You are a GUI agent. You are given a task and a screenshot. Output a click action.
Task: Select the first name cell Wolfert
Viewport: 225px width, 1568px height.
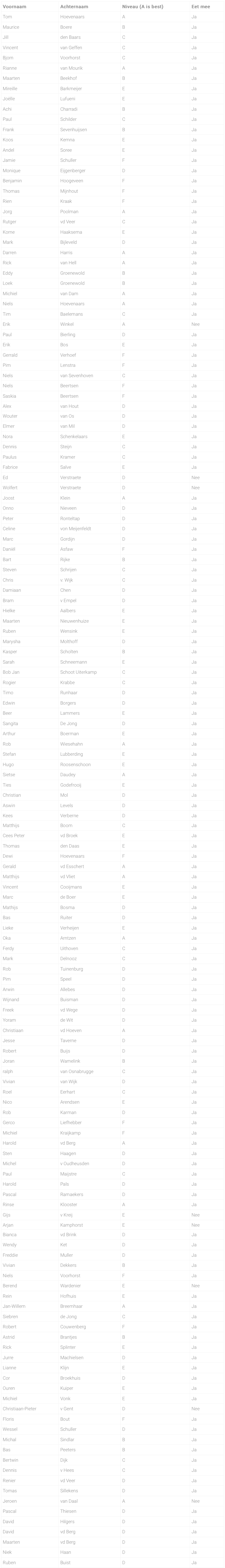pos(10,488)
